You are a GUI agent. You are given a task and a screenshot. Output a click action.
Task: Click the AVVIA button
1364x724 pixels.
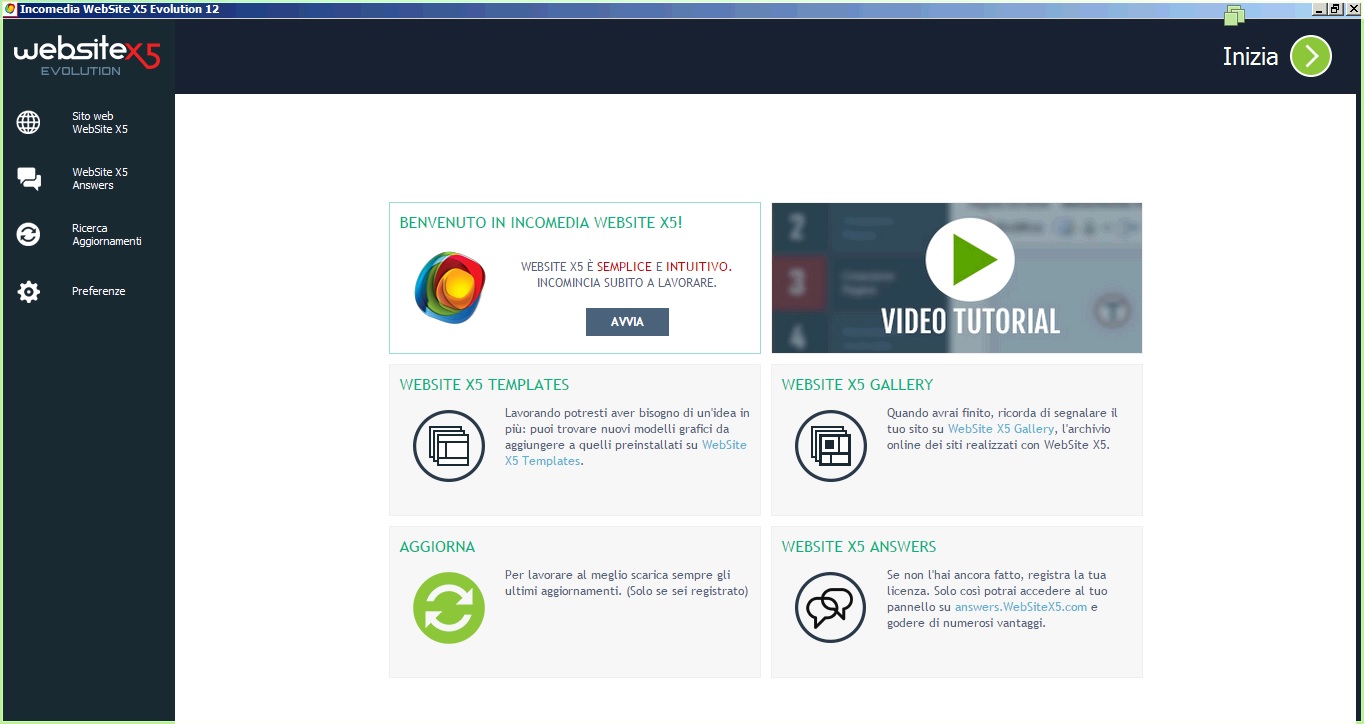click(627, 322)
